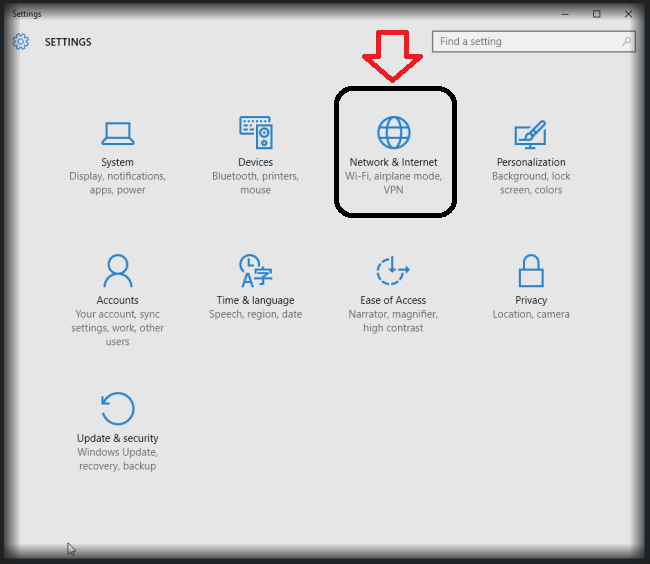The image size is (650, 564).
Task: Click 'Narrator, magnifier, high contrast' description
Action: click(x=393, y=321)
